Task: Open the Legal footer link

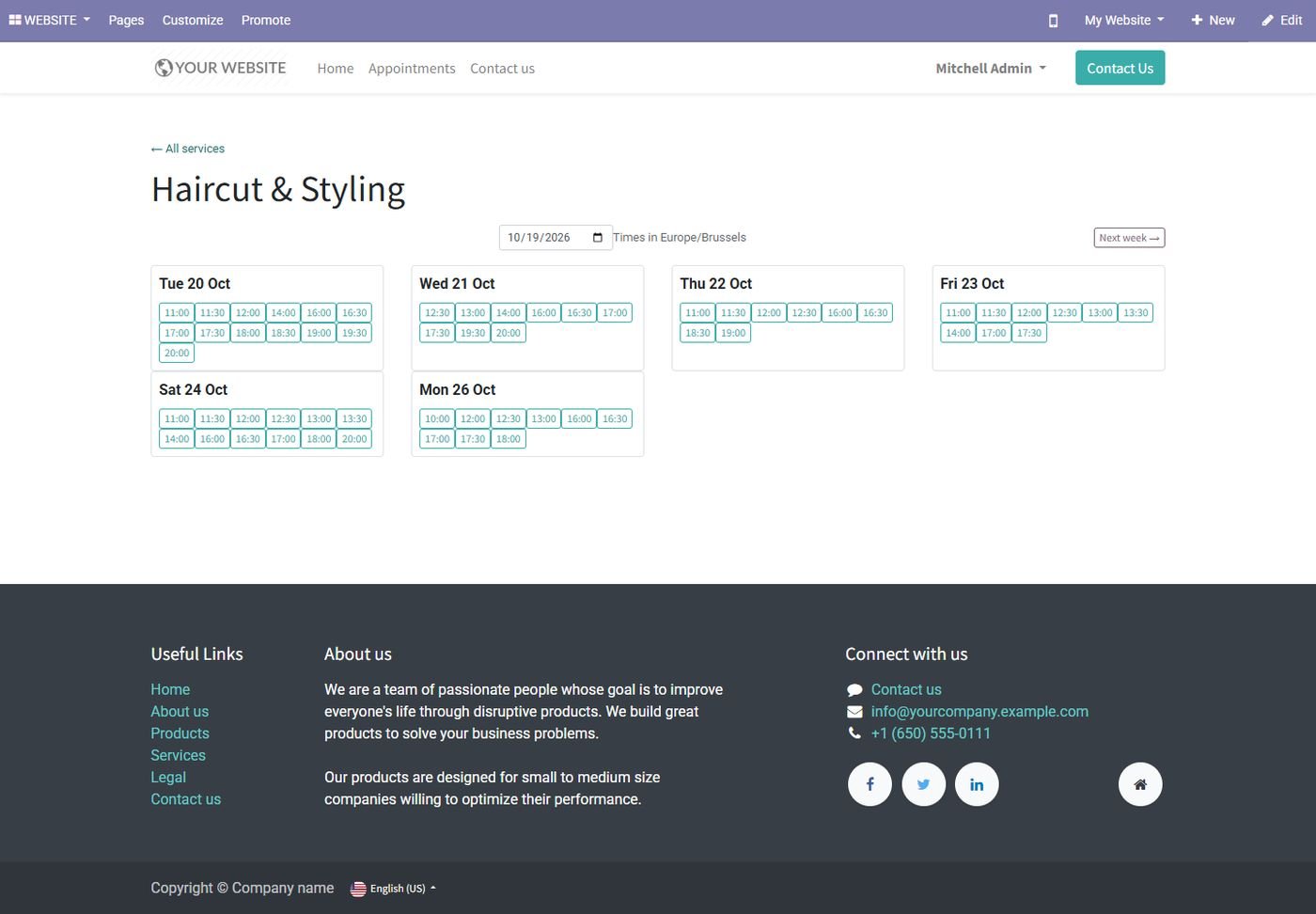Action: (168, 778)
